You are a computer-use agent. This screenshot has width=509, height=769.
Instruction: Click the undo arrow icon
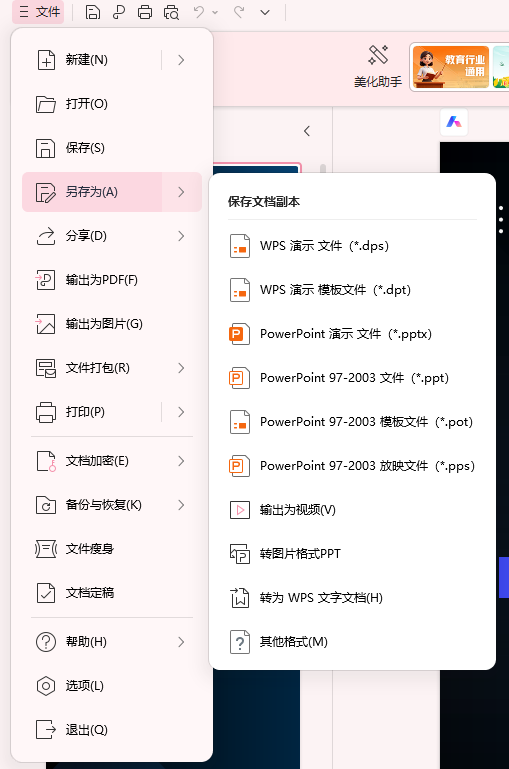(x=199, y=12)
